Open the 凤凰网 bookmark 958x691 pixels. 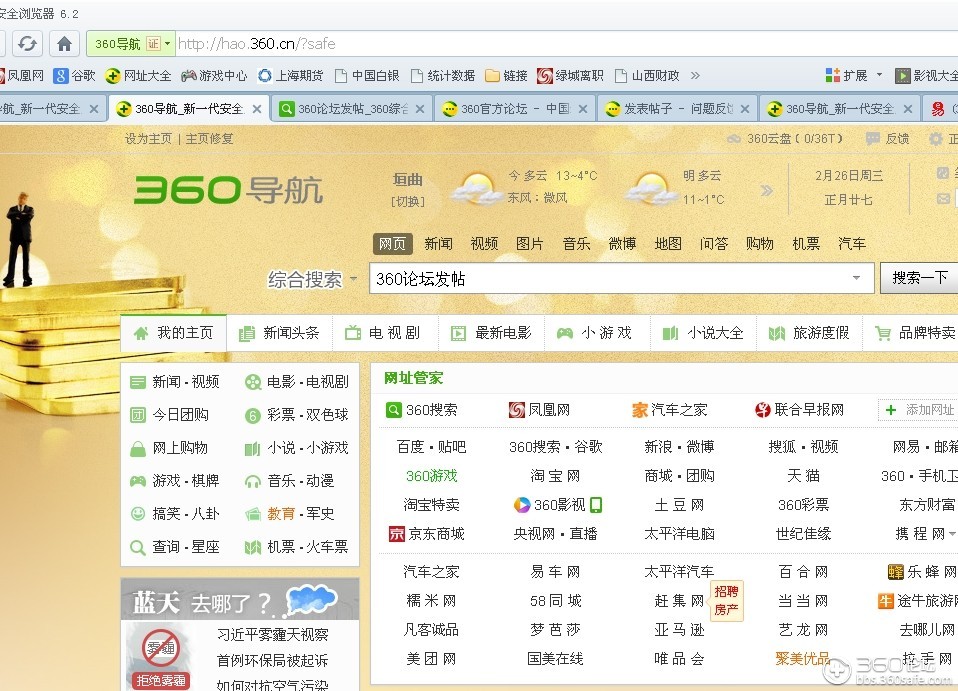point(22,76)
